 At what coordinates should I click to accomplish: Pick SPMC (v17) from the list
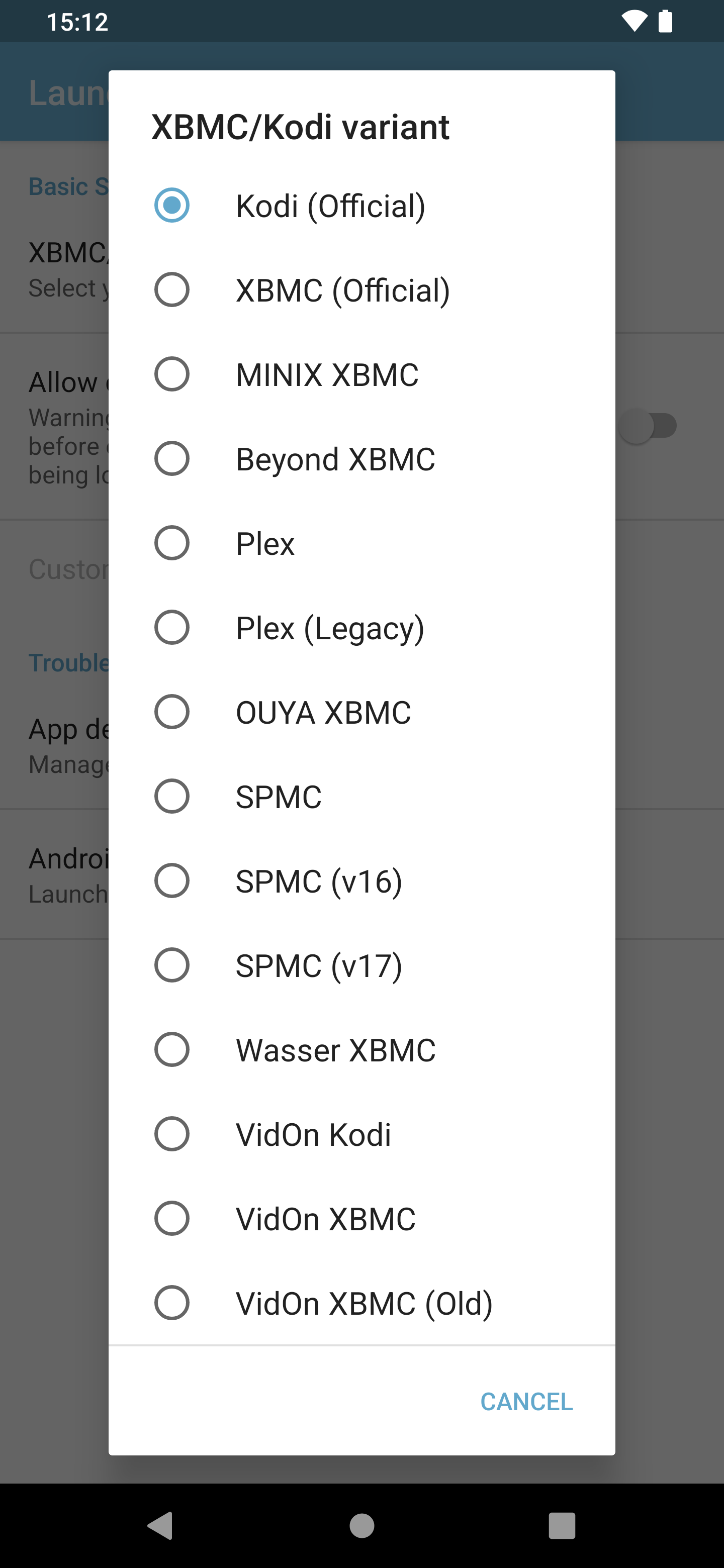click(x=172, y=965)
